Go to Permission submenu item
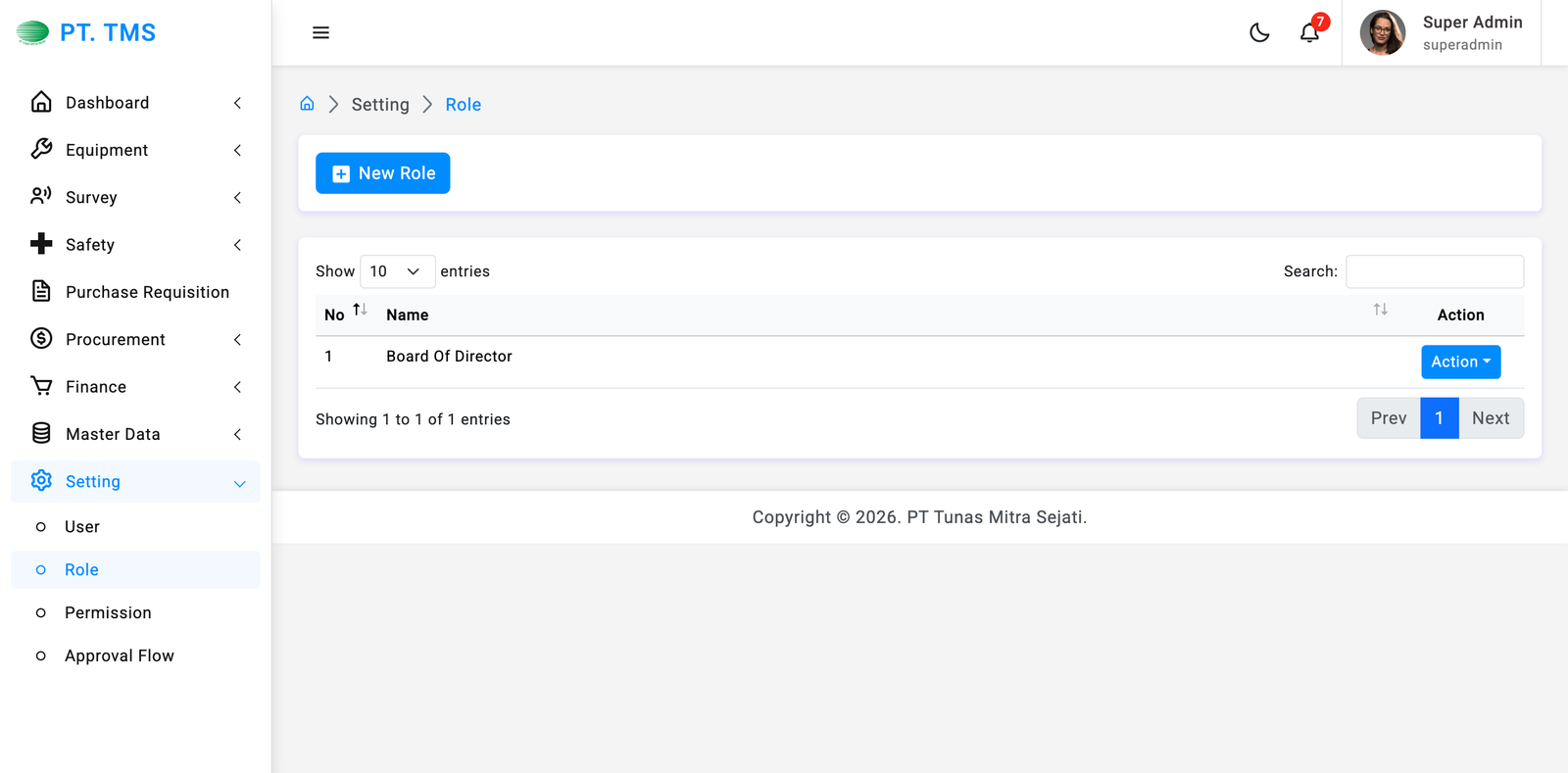1568x773 pixels. (108, 612)
